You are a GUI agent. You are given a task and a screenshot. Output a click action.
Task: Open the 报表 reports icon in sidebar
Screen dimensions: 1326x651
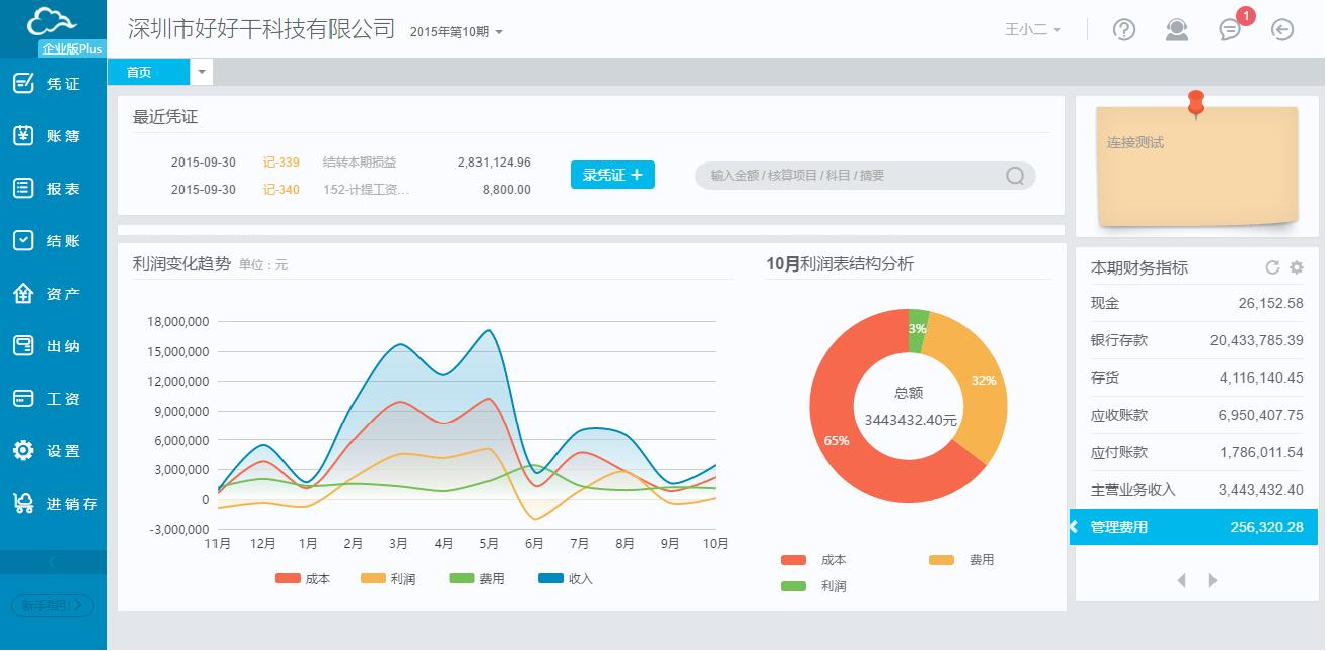tap(23, 188)
